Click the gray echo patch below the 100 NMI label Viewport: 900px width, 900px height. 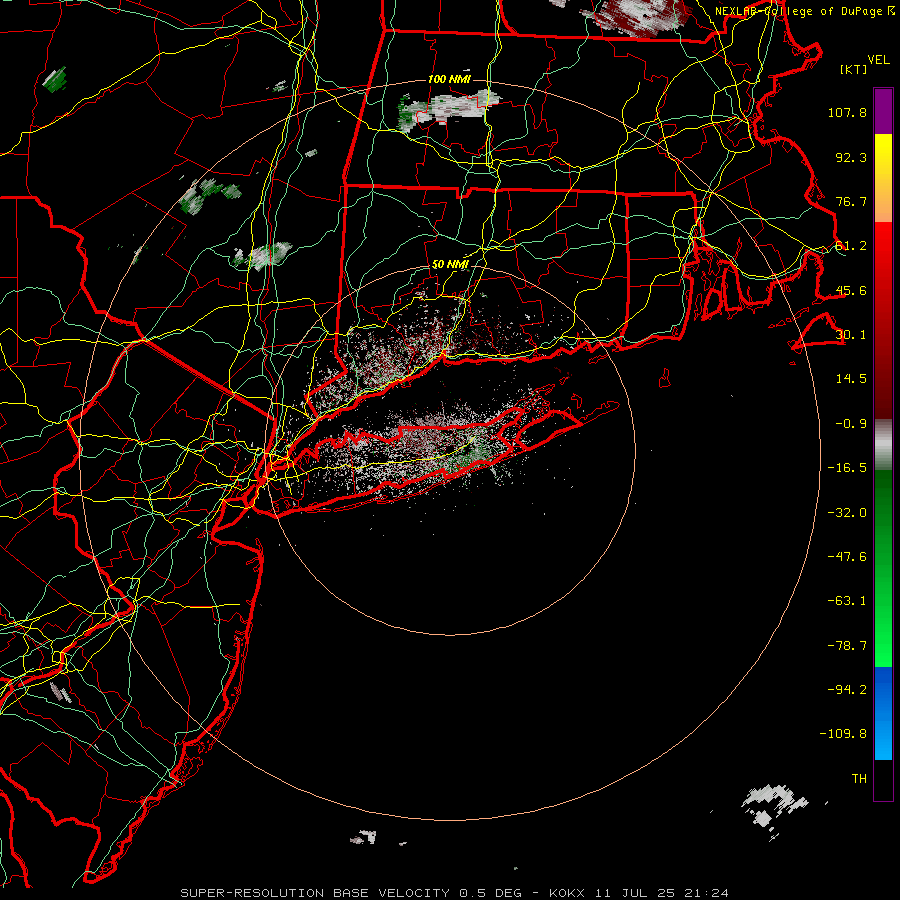pyautogui.click(x=449, y=109)
